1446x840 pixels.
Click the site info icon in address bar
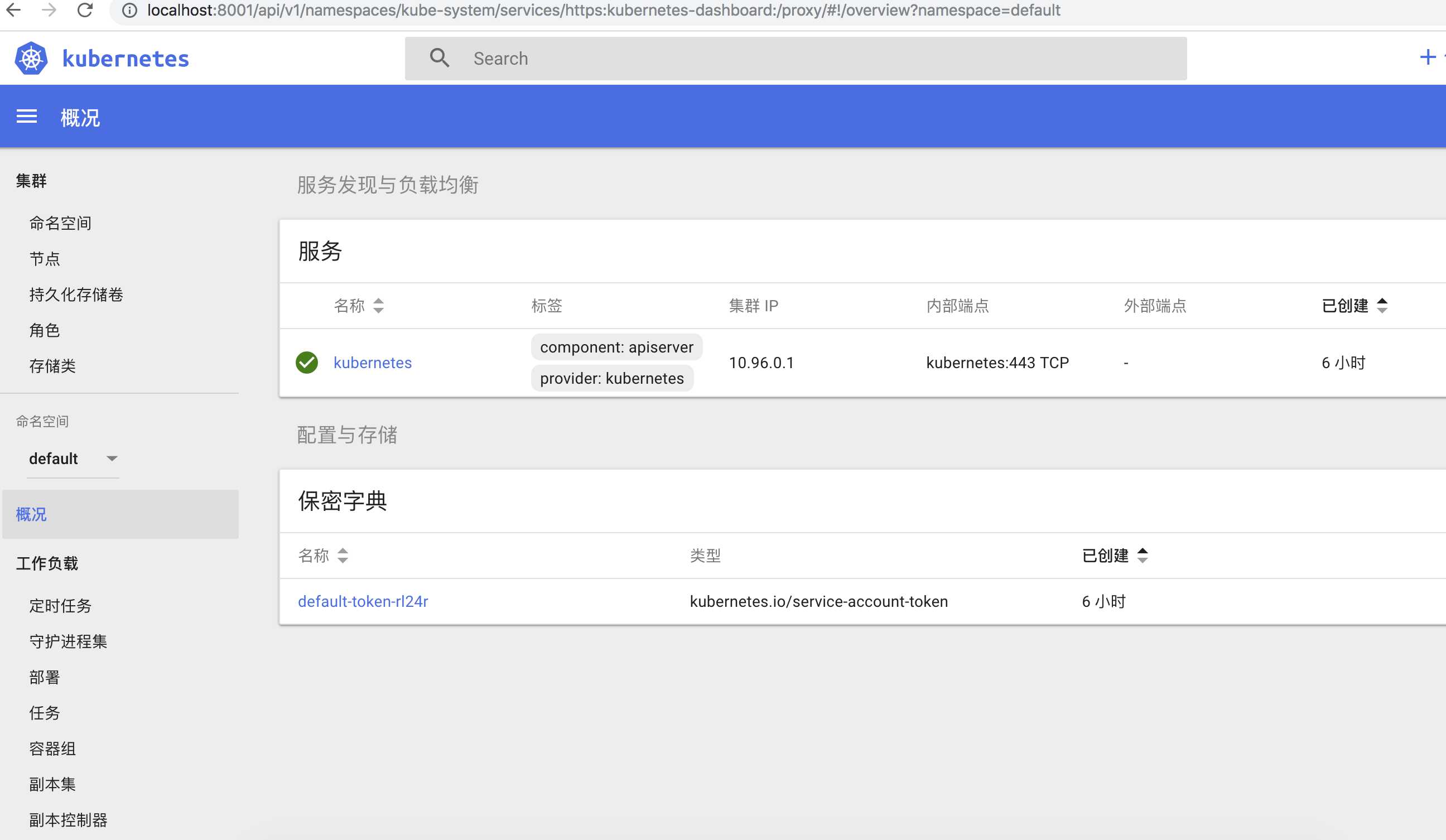click(129, 11)
